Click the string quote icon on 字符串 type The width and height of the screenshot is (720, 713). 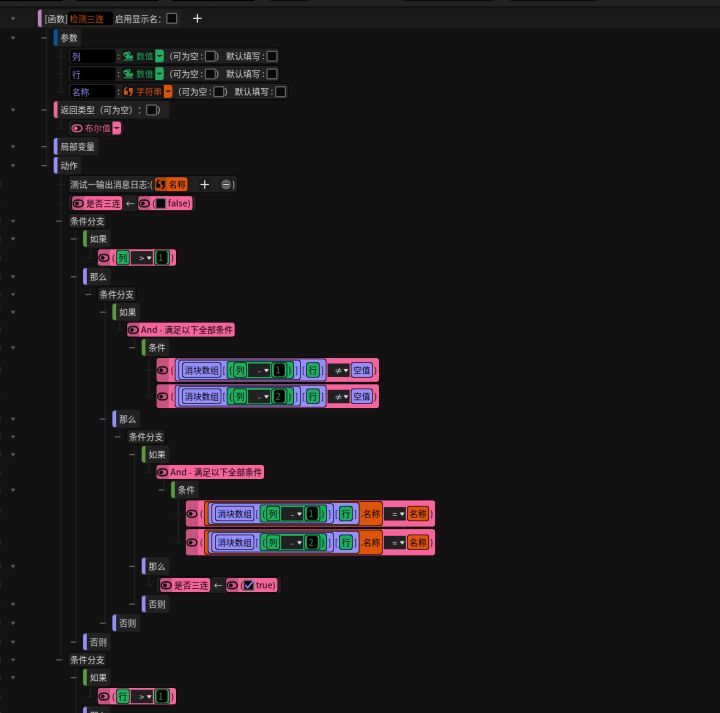[128, 92]
